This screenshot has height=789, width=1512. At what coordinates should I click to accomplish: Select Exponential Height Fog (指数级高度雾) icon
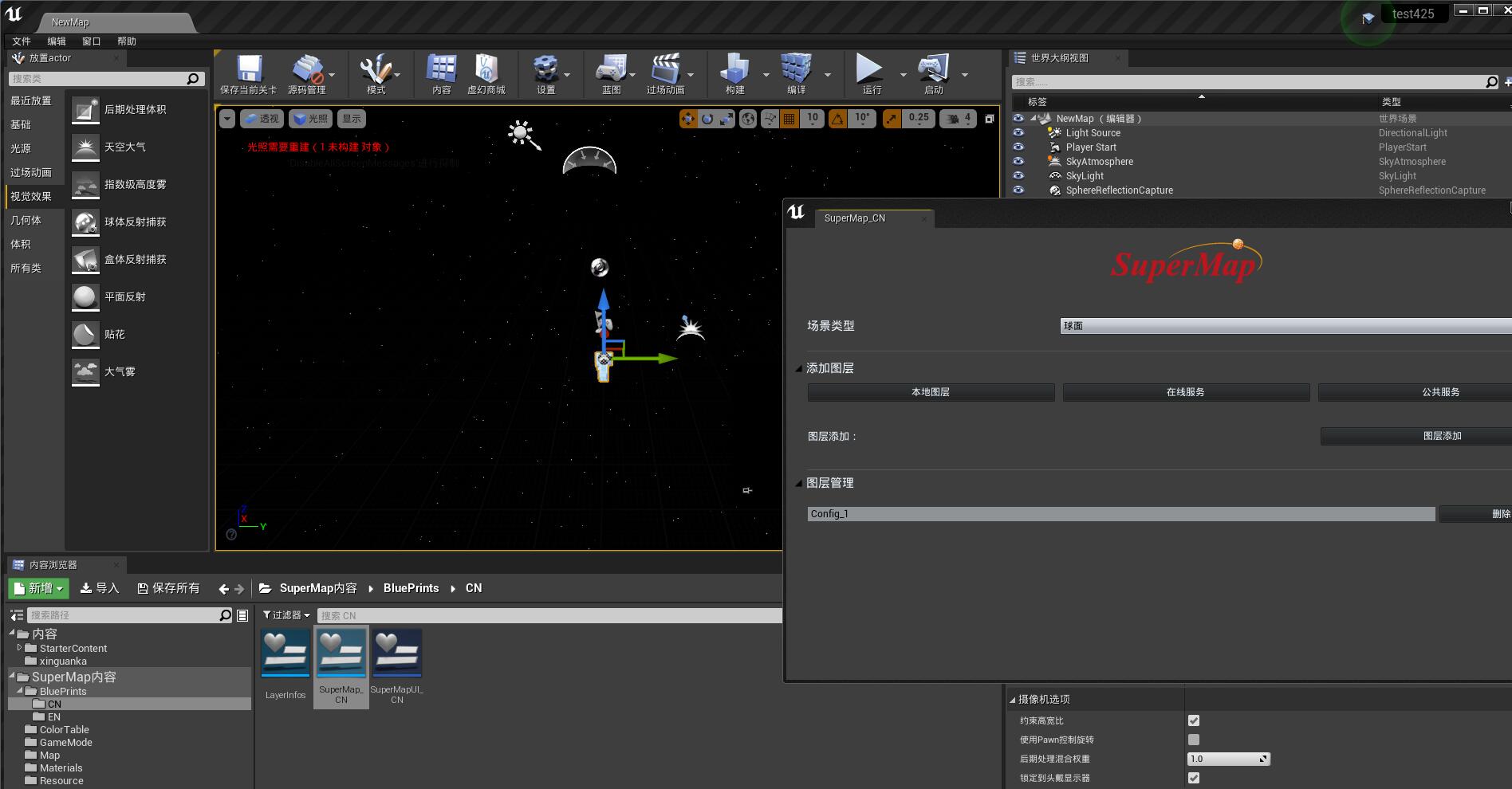85,185
